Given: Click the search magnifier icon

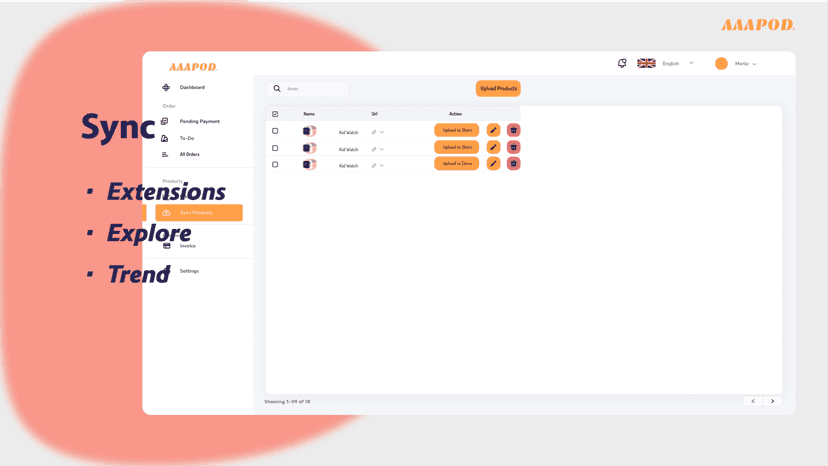Looking at the screenshot, I should [x=277, y=89].
